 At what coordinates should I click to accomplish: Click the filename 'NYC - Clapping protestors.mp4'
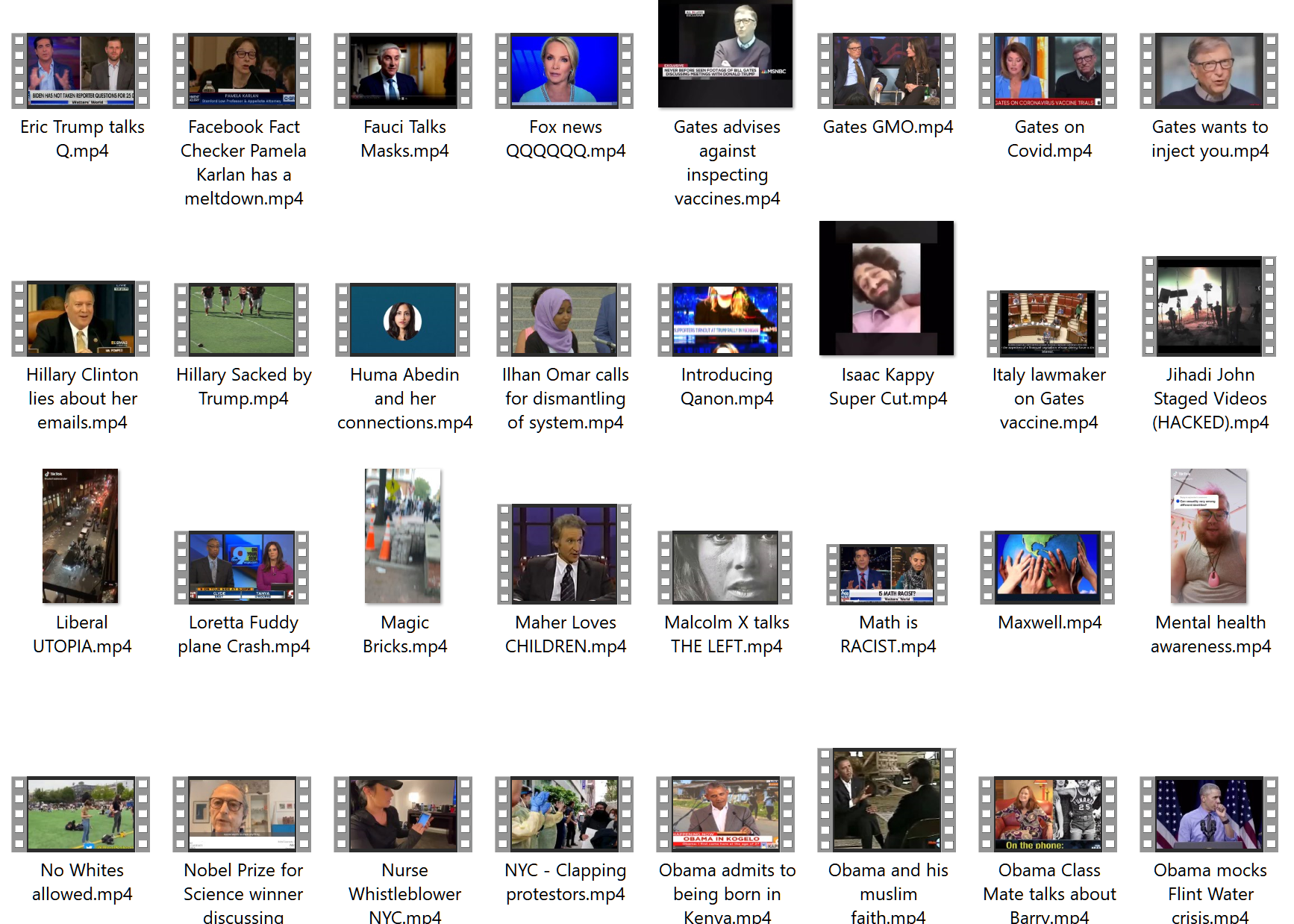click(566, 882)
